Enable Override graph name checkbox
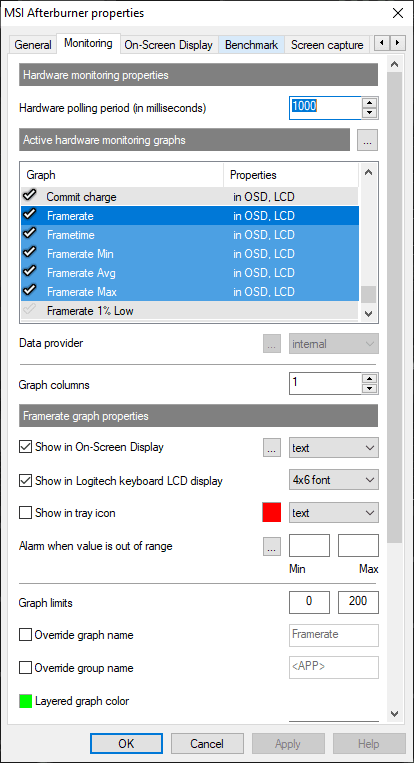This screenshot has height=763, width=414. pyautogui.click(x=25, y=635)
